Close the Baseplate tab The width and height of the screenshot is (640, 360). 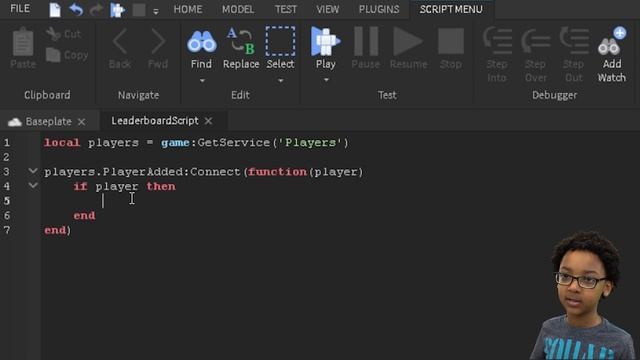82,122
